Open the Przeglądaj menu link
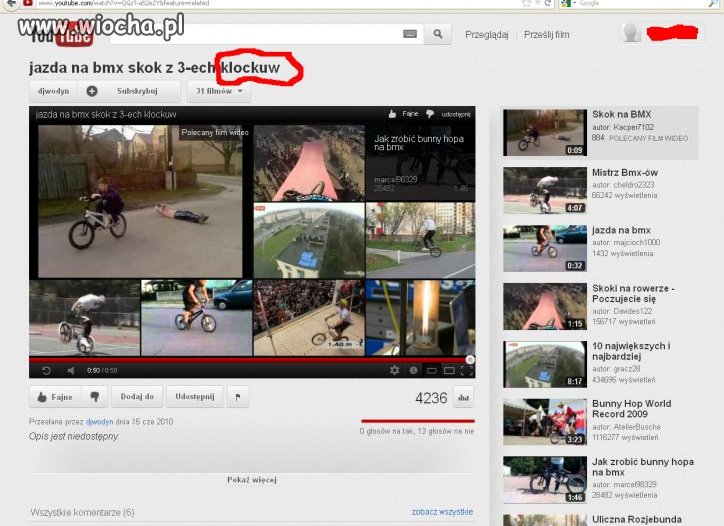This screenshot has width=724, height=526. point(486,35)
